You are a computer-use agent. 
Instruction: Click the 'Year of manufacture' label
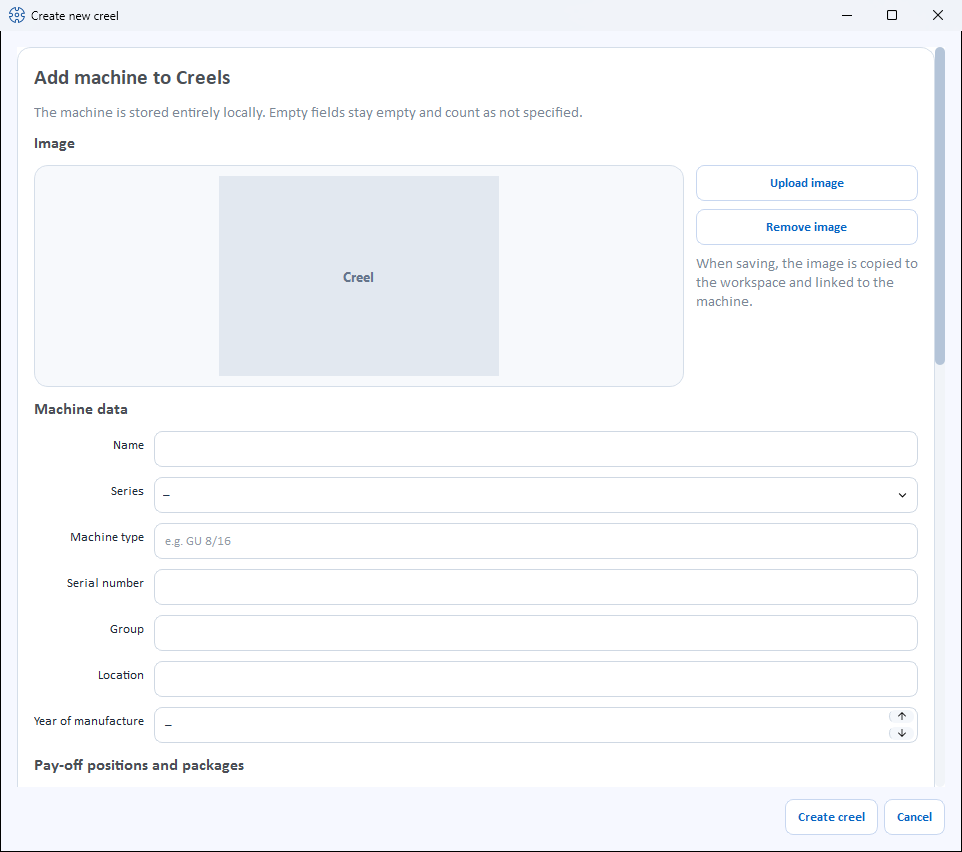(89, 721)
